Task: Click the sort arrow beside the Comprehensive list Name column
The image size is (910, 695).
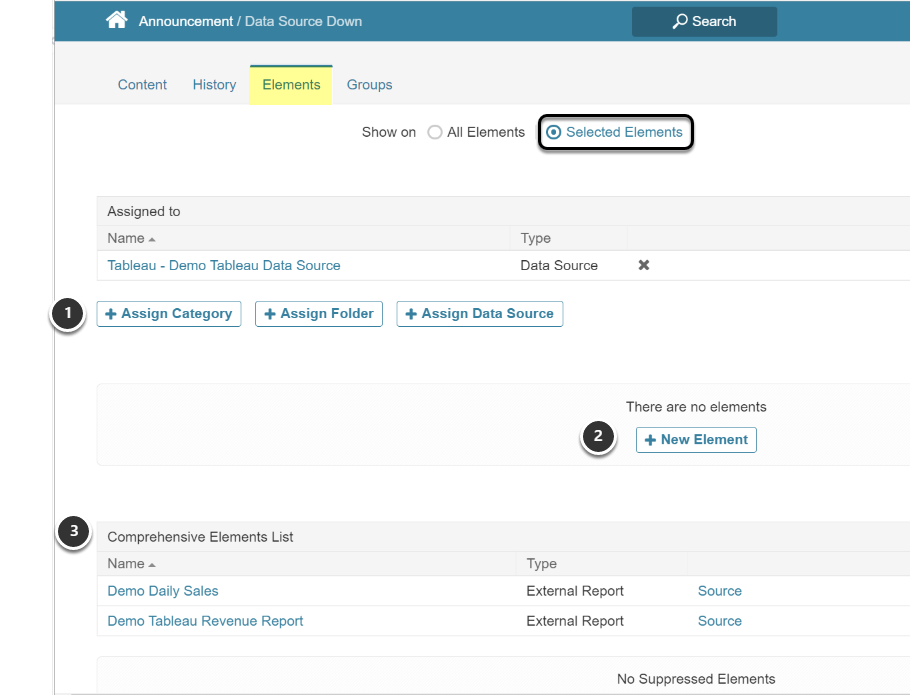Action: 152,564
